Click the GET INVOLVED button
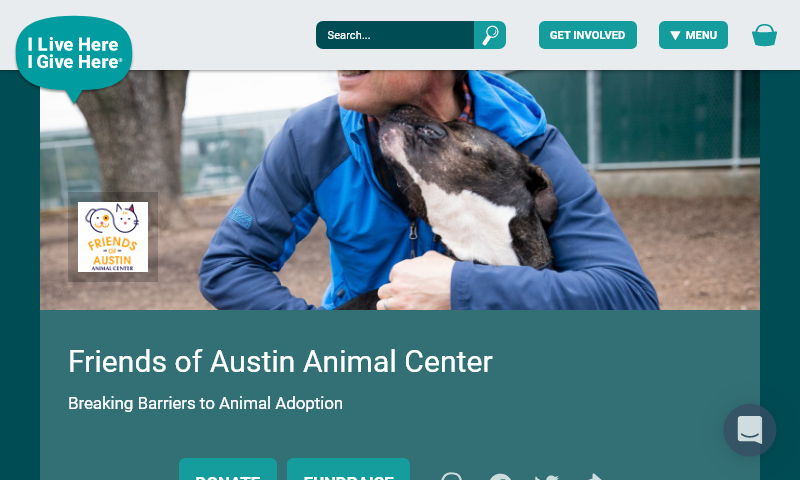Image resolution: width=800 pixels, height=480 pixels. (x=588, y=35)
